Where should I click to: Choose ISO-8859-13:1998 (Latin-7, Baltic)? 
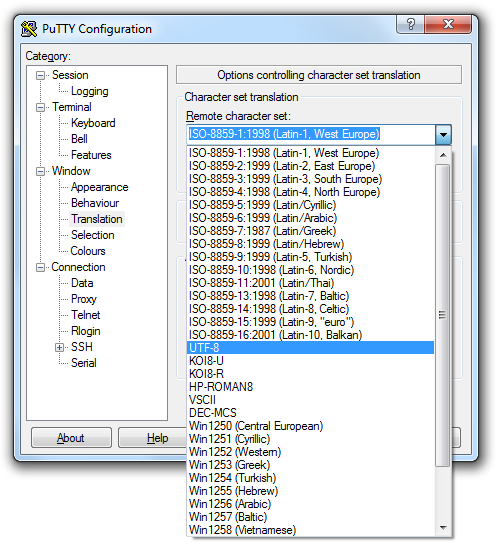click(x=310, y=296)
